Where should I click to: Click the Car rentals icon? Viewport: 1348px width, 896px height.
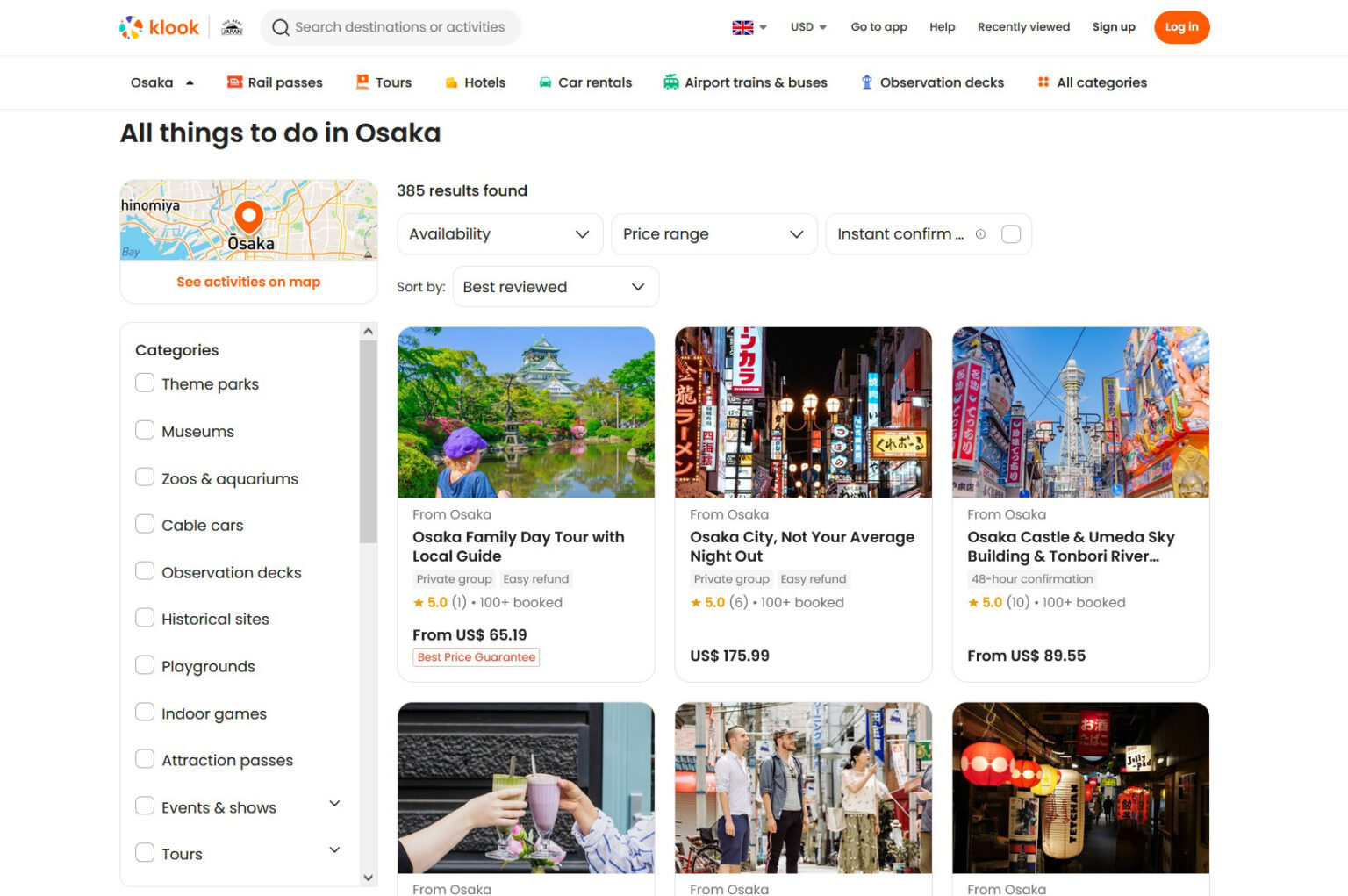[545, 82]
